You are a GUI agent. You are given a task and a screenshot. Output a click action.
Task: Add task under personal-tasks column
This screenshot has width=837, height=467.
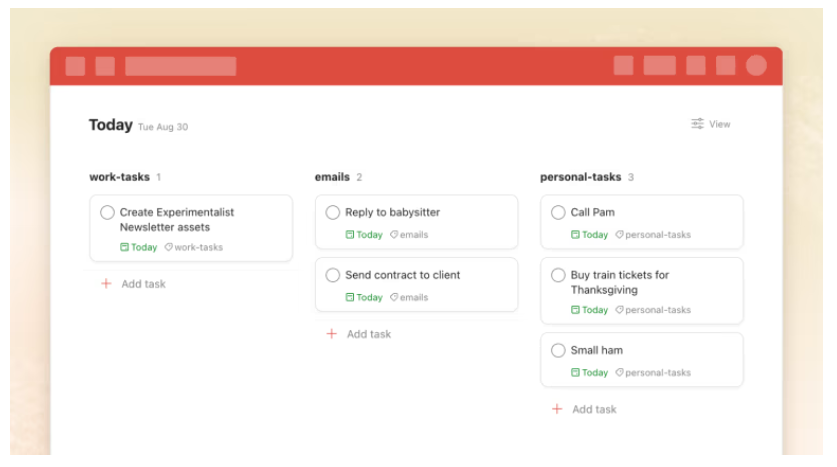pos(583,409)
